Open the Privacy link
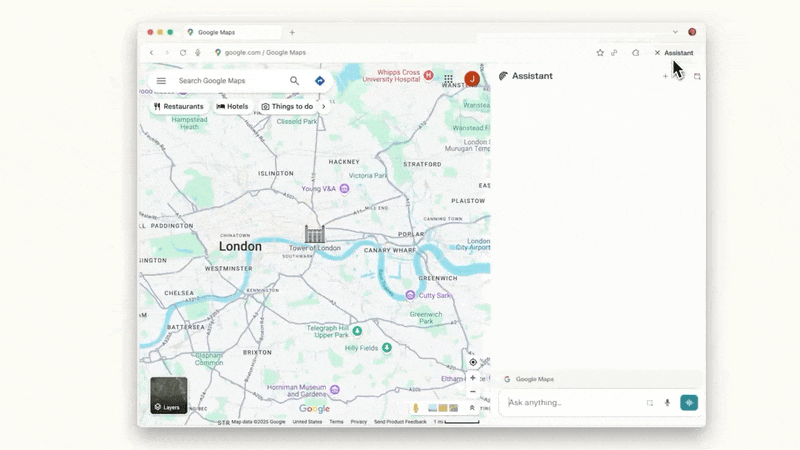The height and width of the screenshot is (450, 800). 359,422
